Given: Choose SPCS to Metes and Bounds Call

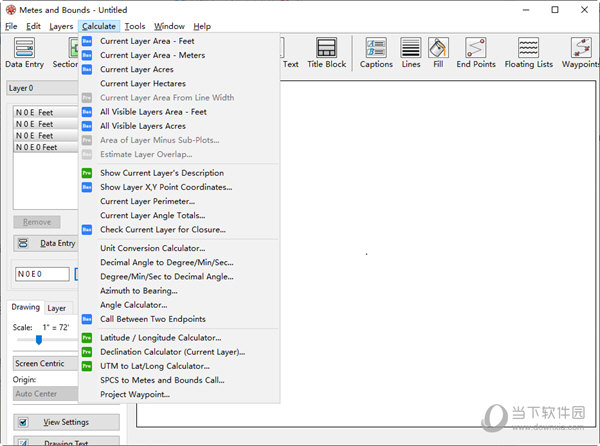Looking at the screenshot, I should [179, 380].
